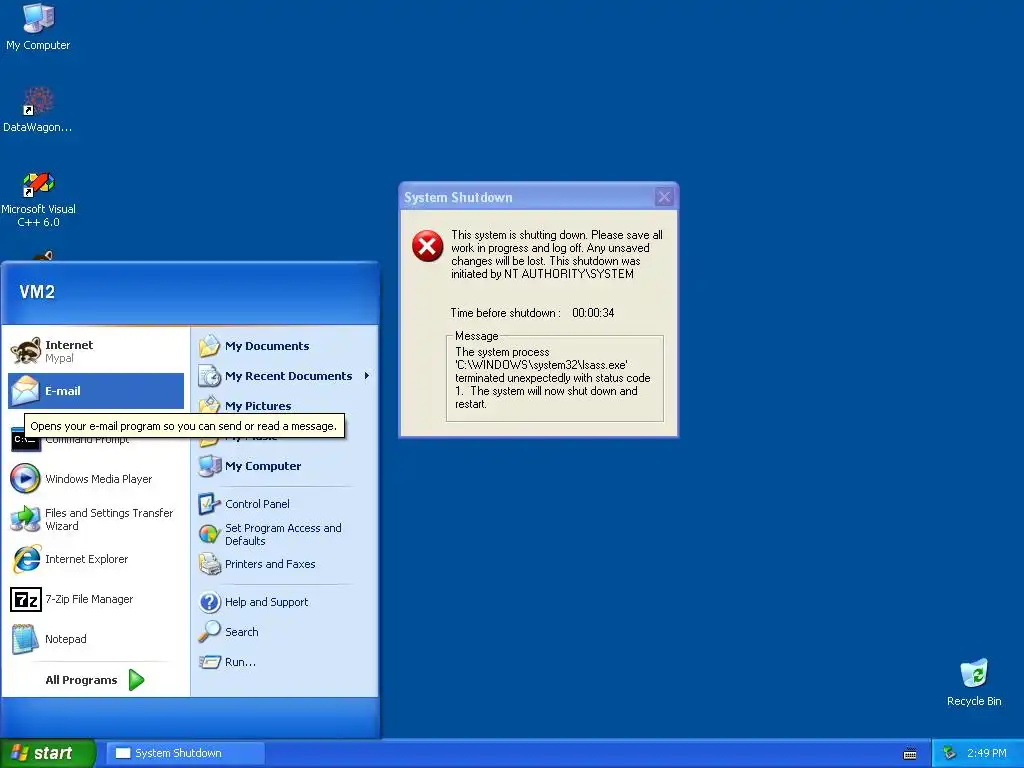Viewport: 1024px width, 768px height.
Task: Click the red error icon in shutdown dialog
Action: 428,246
